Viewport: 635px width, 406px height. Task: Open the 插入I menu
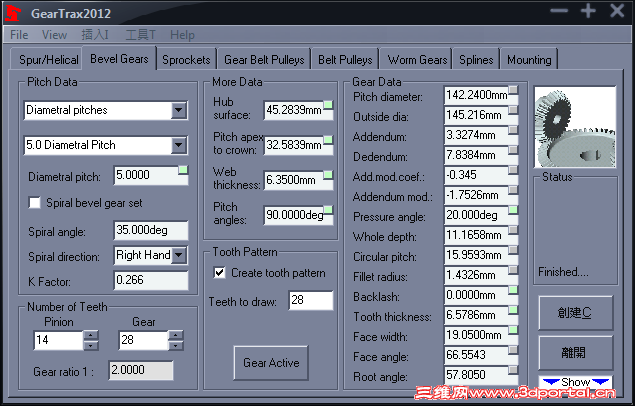pos(95,35)
